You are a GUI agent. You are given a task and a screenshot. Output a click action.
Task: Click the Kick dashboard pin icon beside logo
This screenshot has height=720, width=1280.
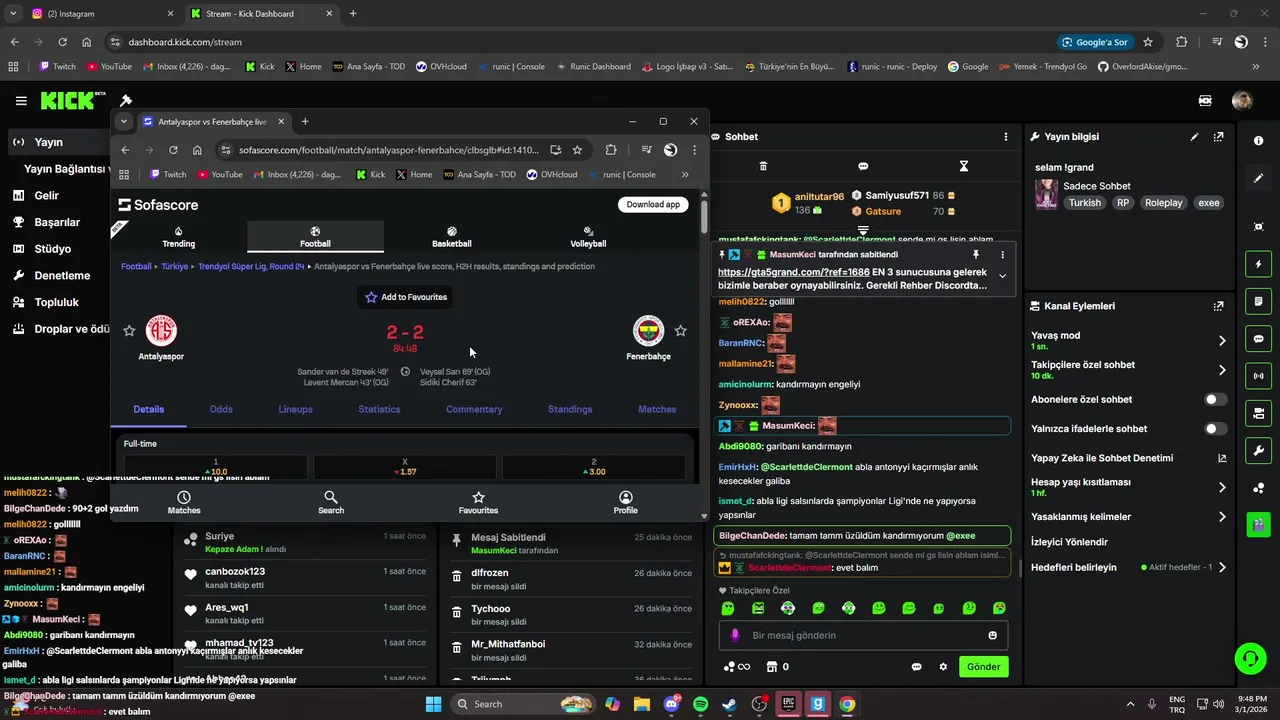(126, 101)
